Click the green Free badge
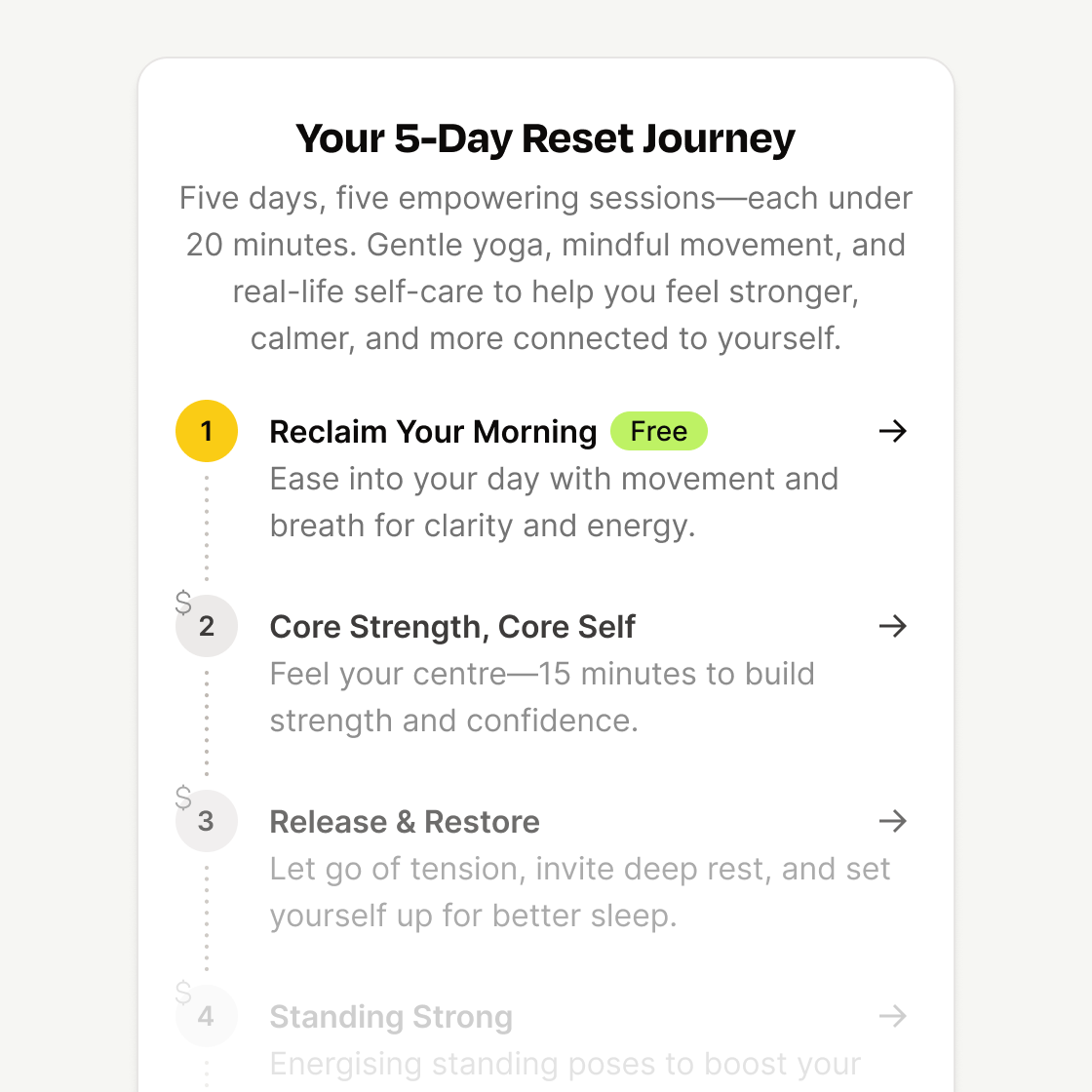The width and height of the screenshot is (1092, 1092). (659, 431)
